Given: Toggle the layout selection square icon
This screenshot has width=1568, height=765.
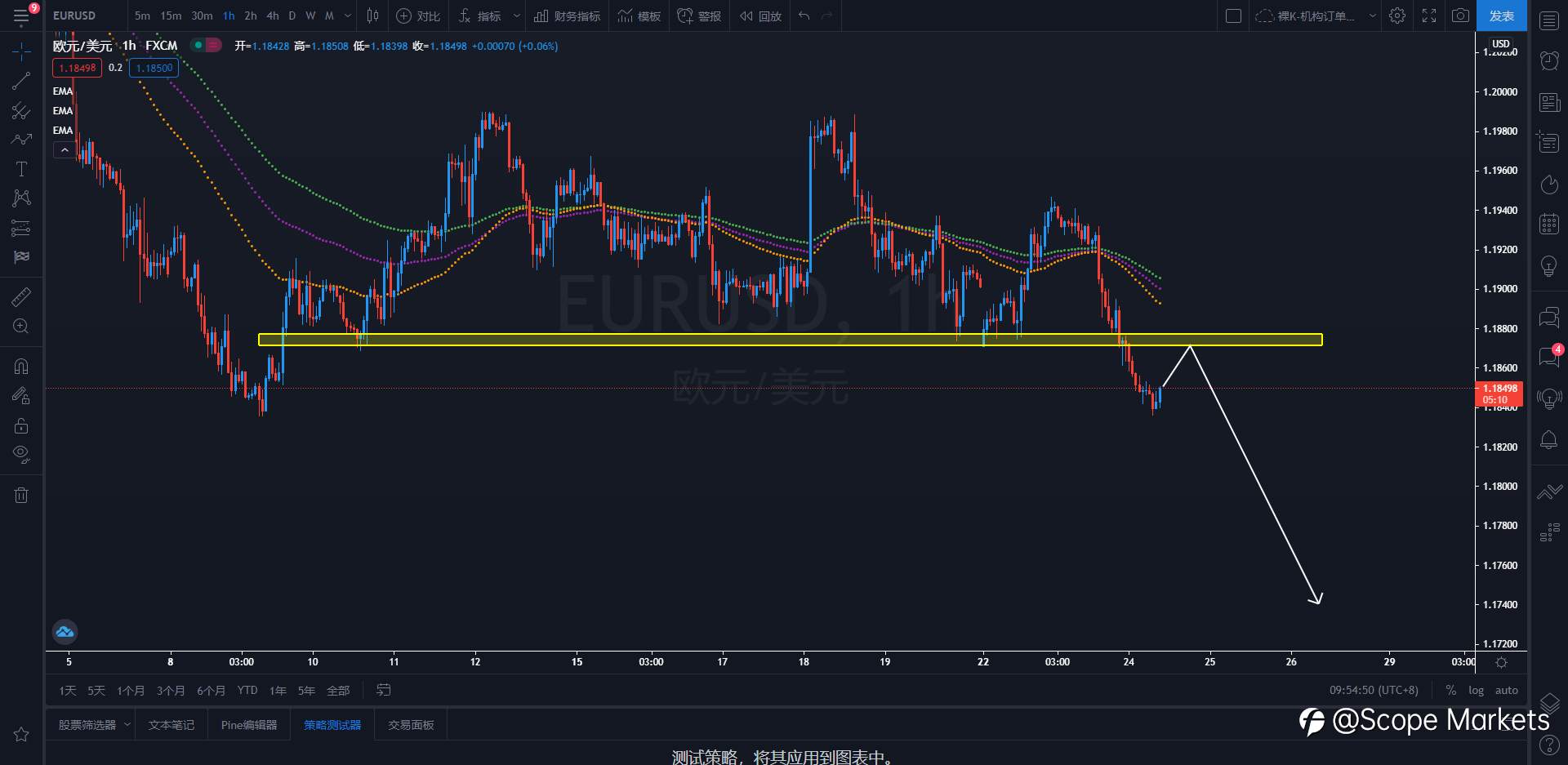Looking at the screenshot, I should click(x=1234, y=16).
